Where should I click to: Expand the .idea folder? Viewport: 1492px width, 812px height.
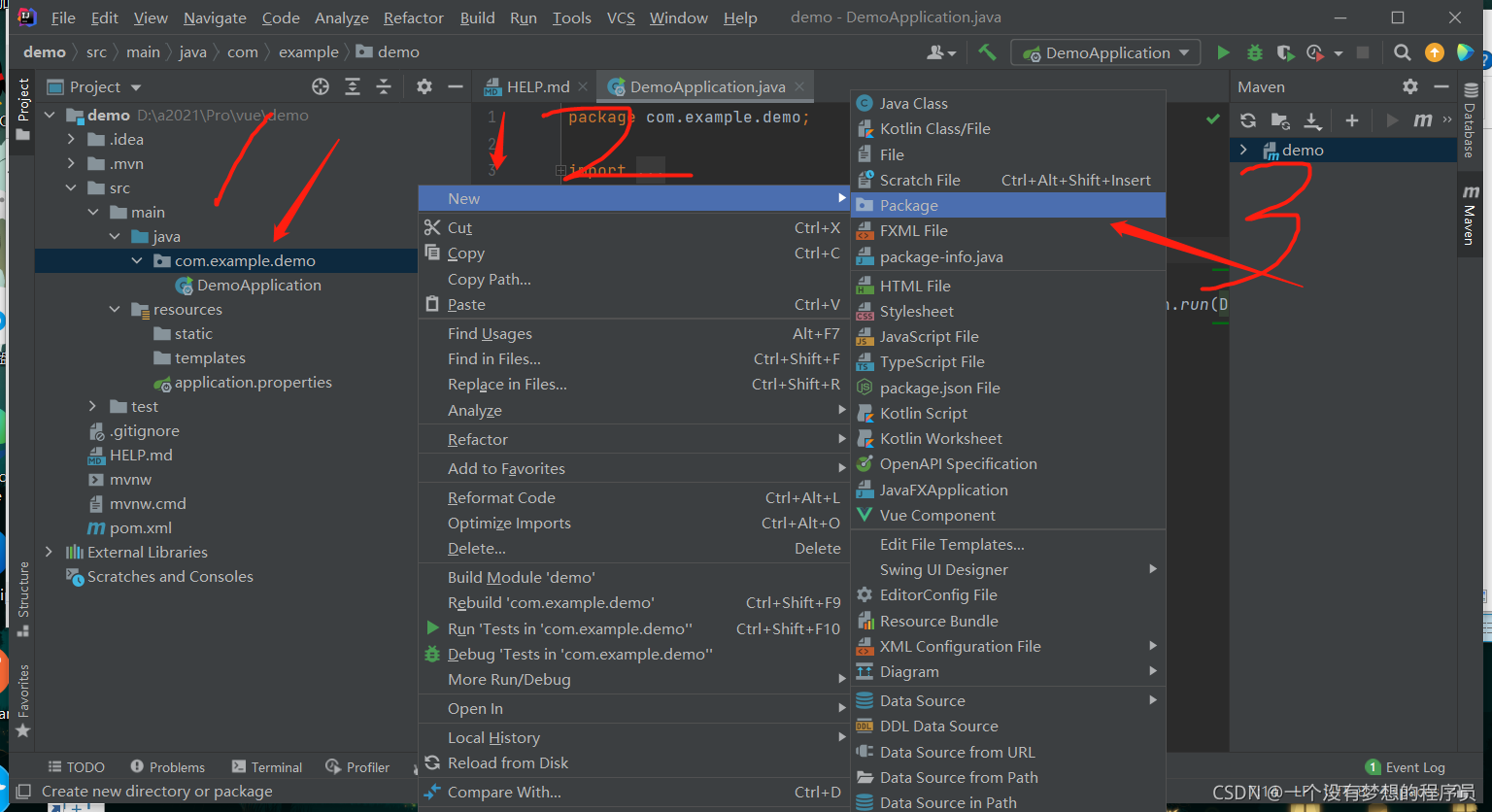pyautogui.click(x=71, y=139)
